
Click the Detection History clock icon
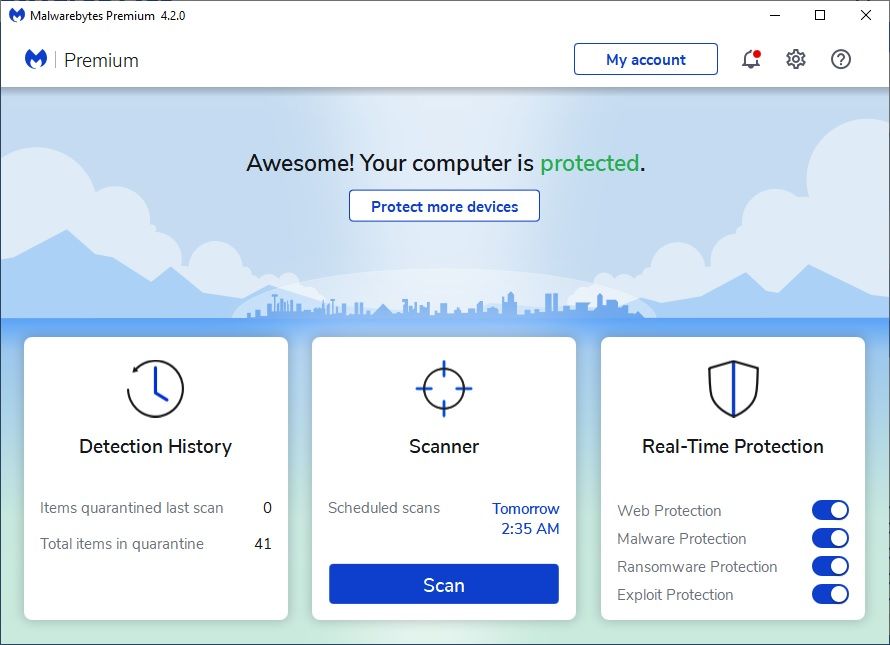pyautogui.click(x=155, y=389)
